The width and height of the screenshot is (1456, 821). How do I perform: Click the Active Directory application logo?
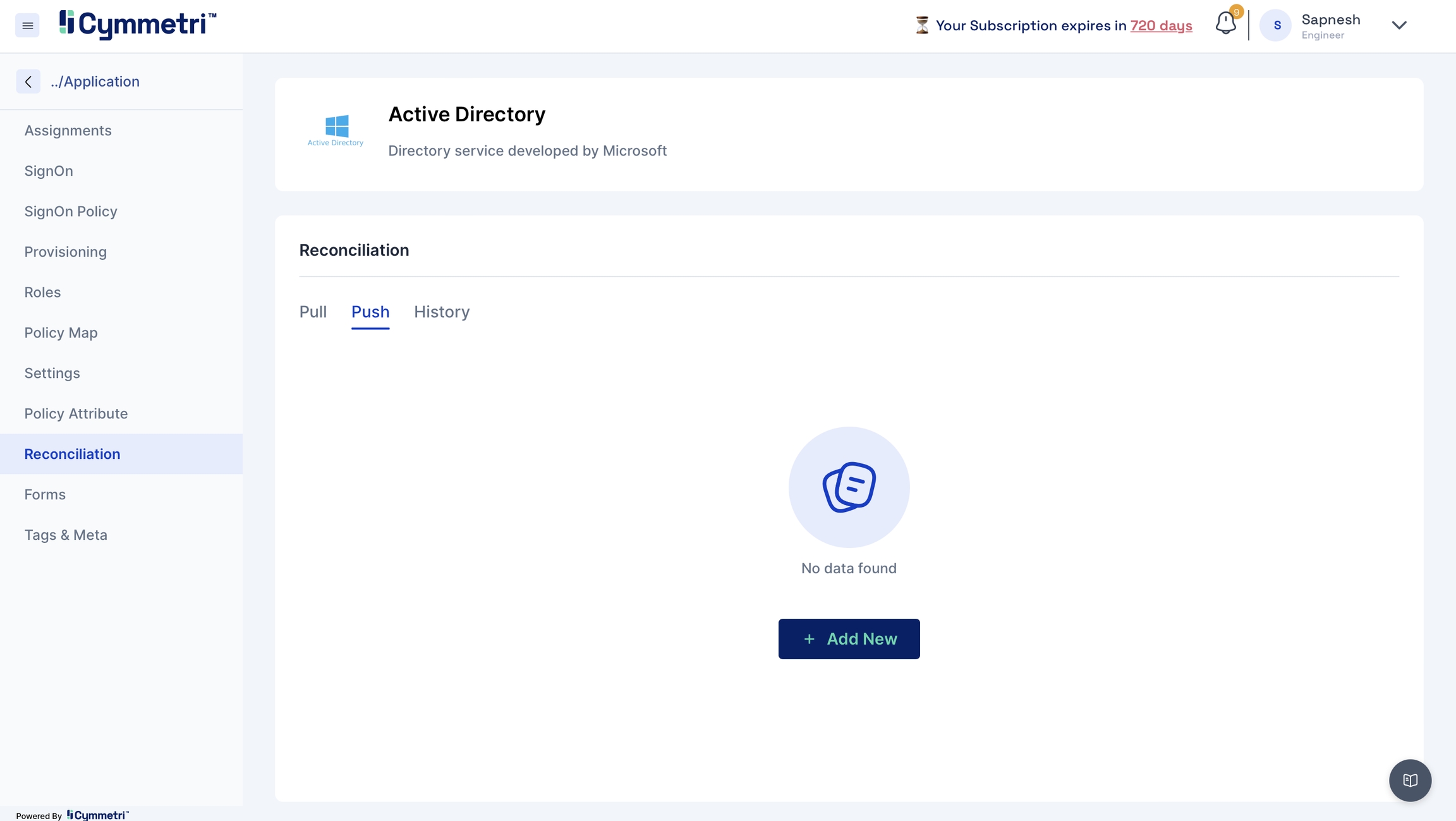336,130
